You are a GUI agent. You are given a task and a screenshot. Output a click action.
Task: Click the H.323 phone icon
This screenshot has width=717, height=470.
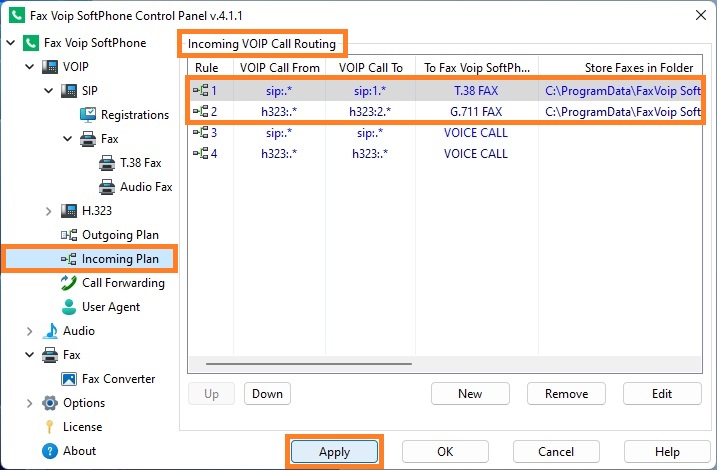(69, 211)
